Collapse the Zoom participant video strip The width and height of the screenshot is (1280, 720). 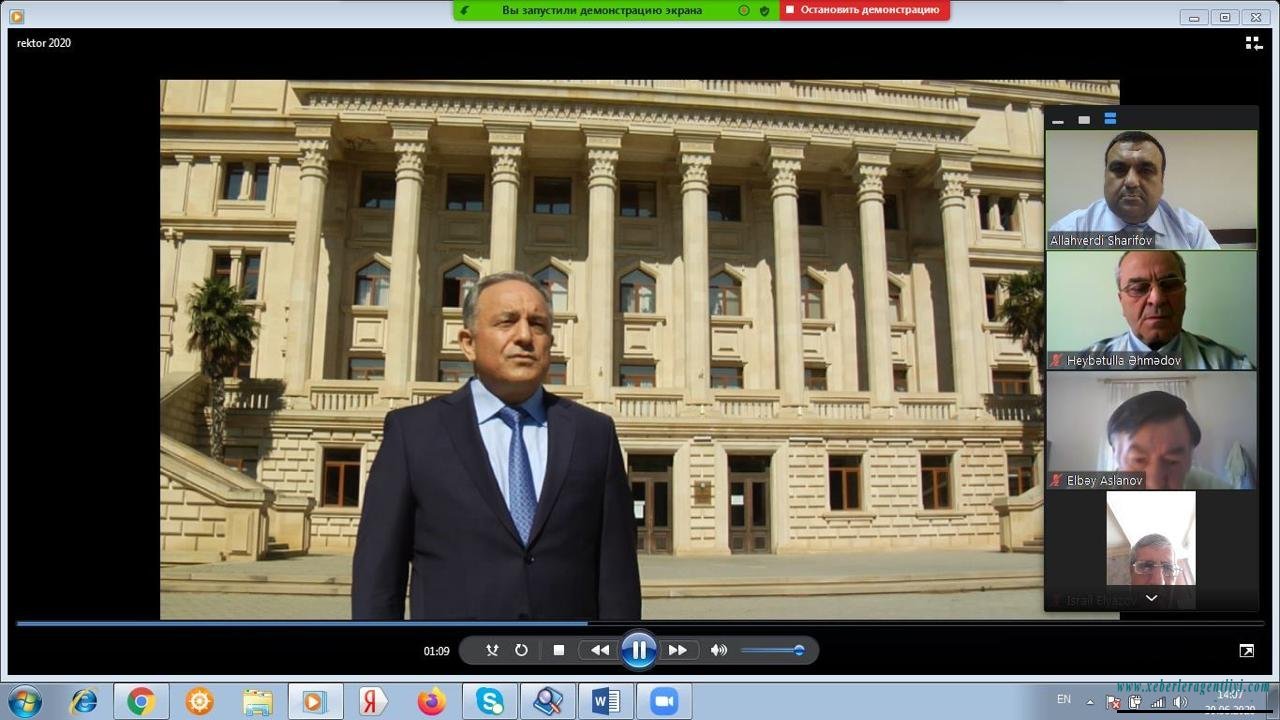pos(1058,120)
